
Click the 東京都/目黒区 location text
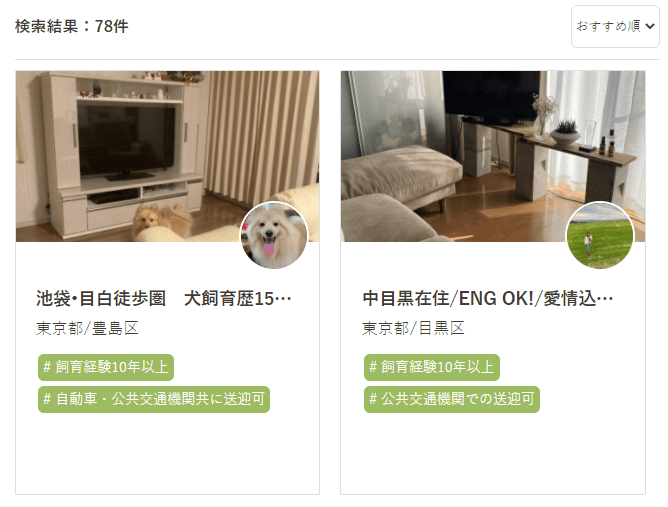click(413, 328)
